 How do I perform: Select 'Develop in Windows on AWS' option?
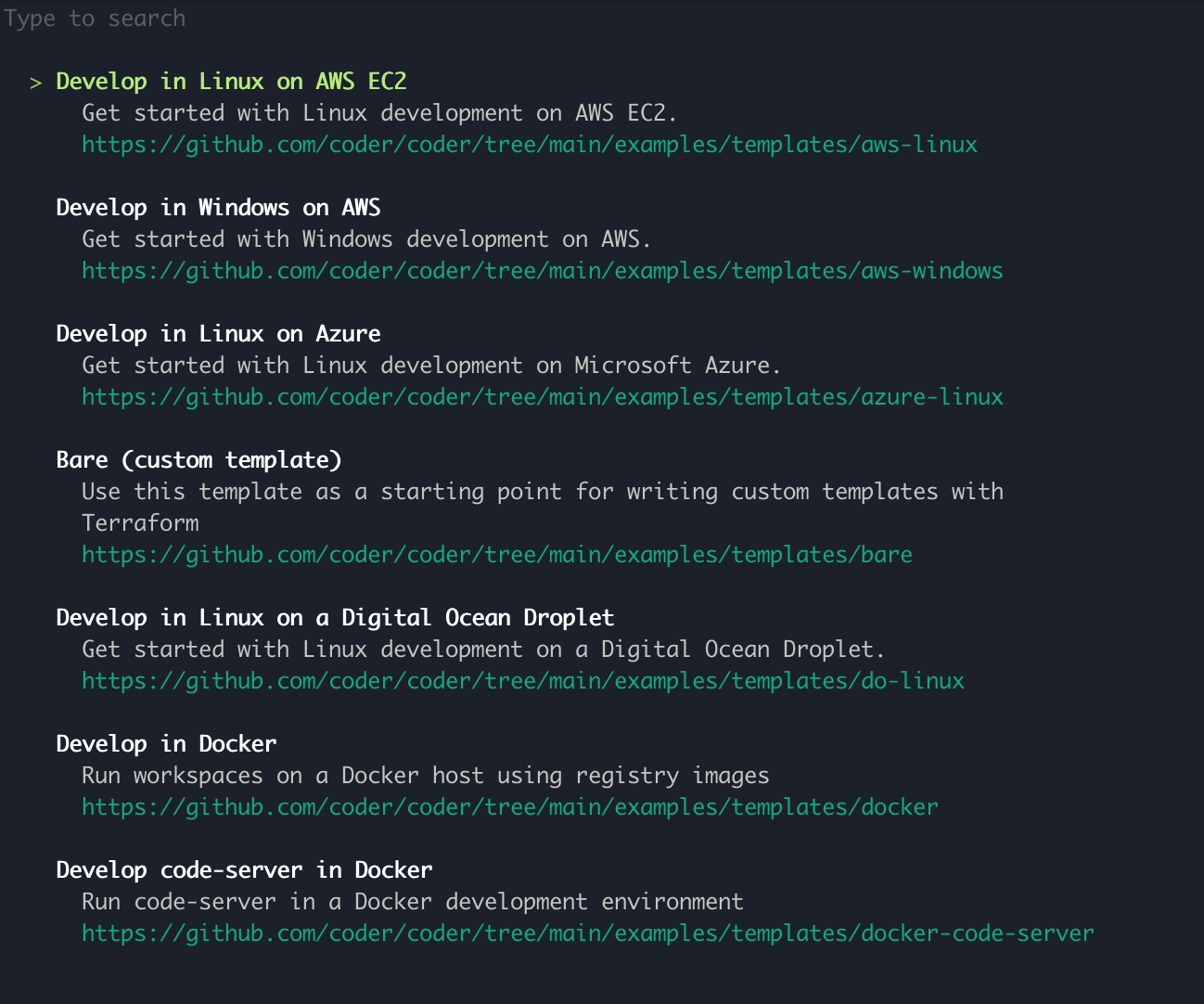218,208
